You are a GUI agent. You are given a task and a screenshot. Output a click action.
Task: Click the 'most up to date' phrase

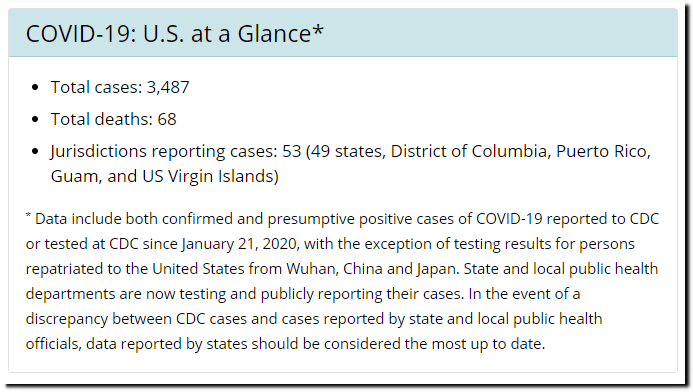[x=487, y=344]
